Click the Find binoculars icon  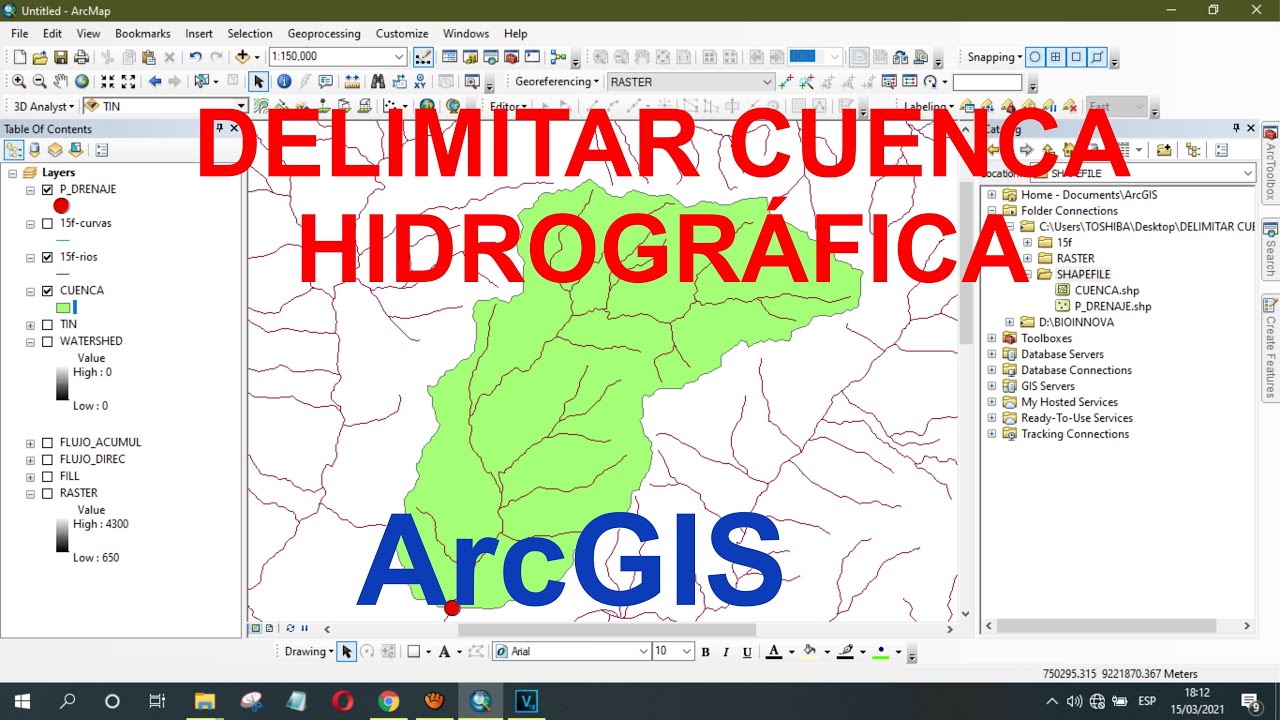378,82
